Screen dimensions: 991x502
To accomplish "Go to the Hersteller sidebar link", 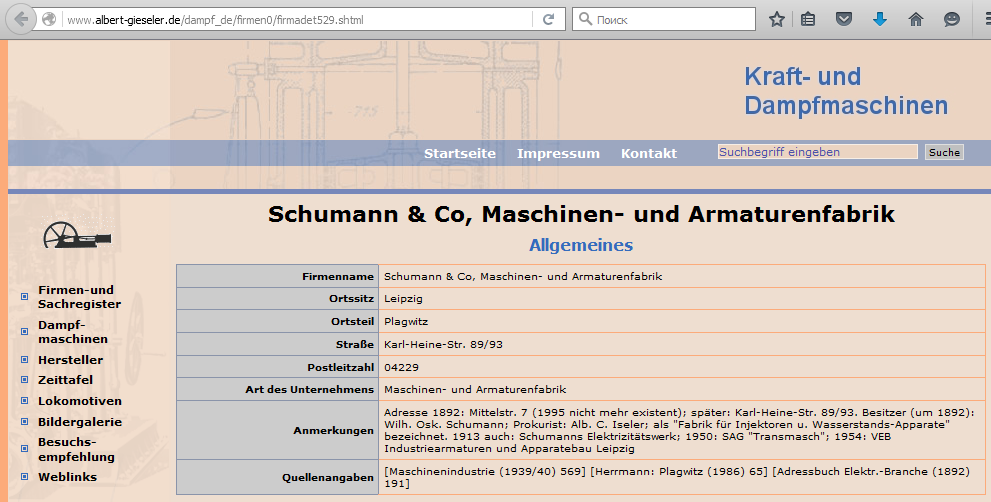I will point(70,360).
